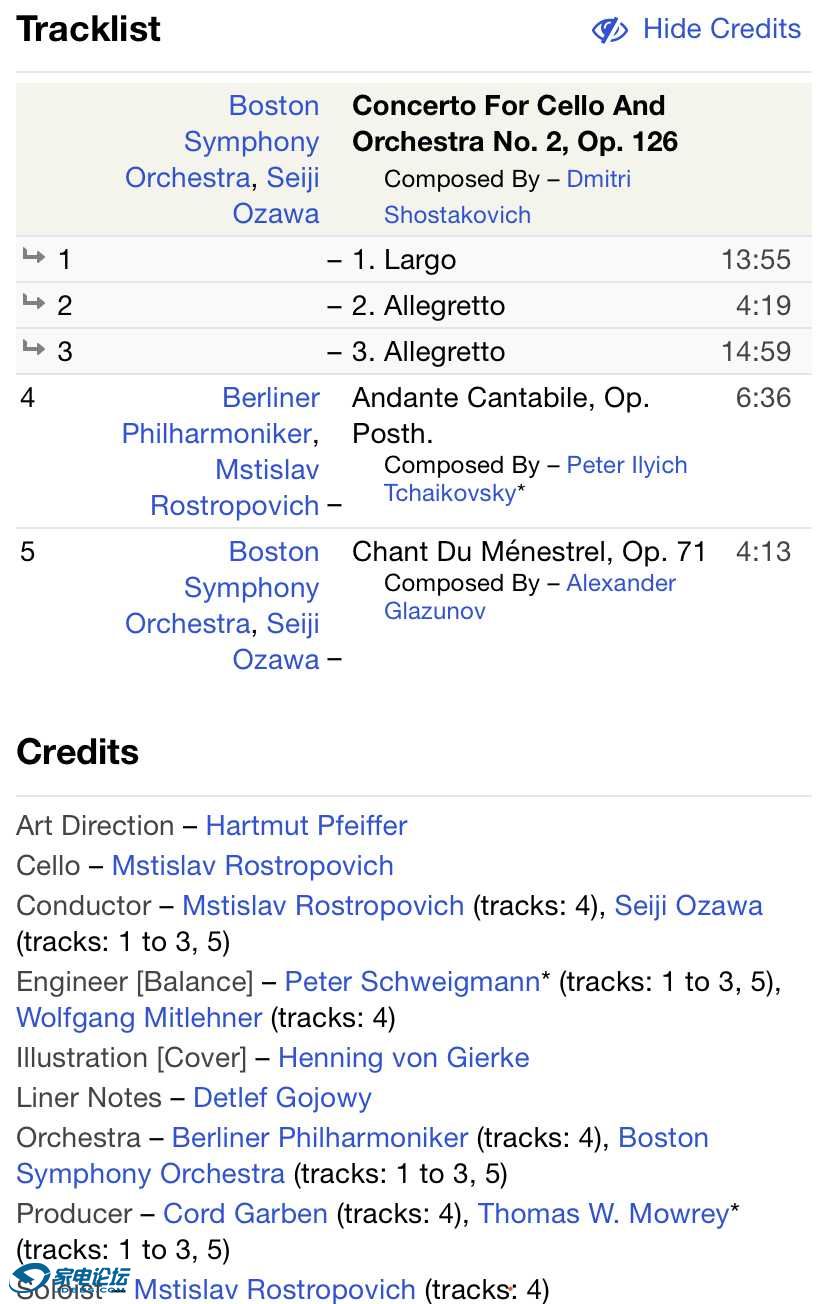Click the forum watermark logo at bottom left
Viewport: 828px width, 1304px height.
70,1281
